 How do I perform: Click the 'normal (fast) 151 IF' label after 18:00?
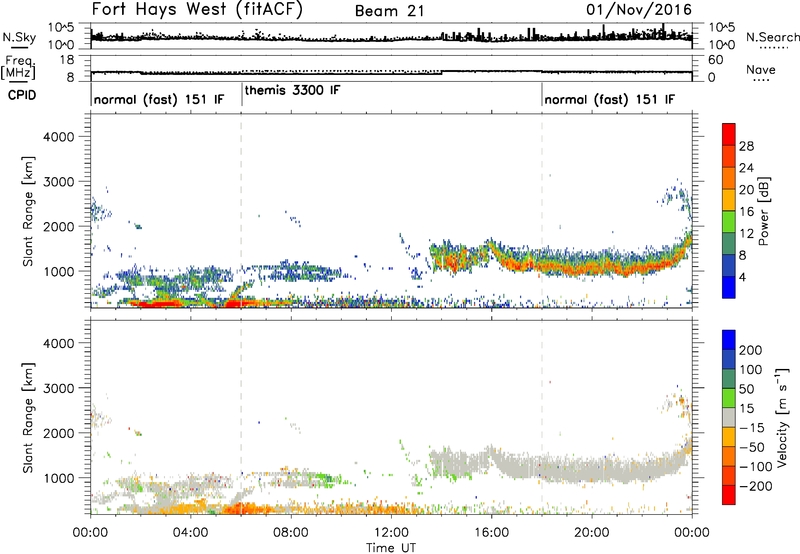pos(609,99)
